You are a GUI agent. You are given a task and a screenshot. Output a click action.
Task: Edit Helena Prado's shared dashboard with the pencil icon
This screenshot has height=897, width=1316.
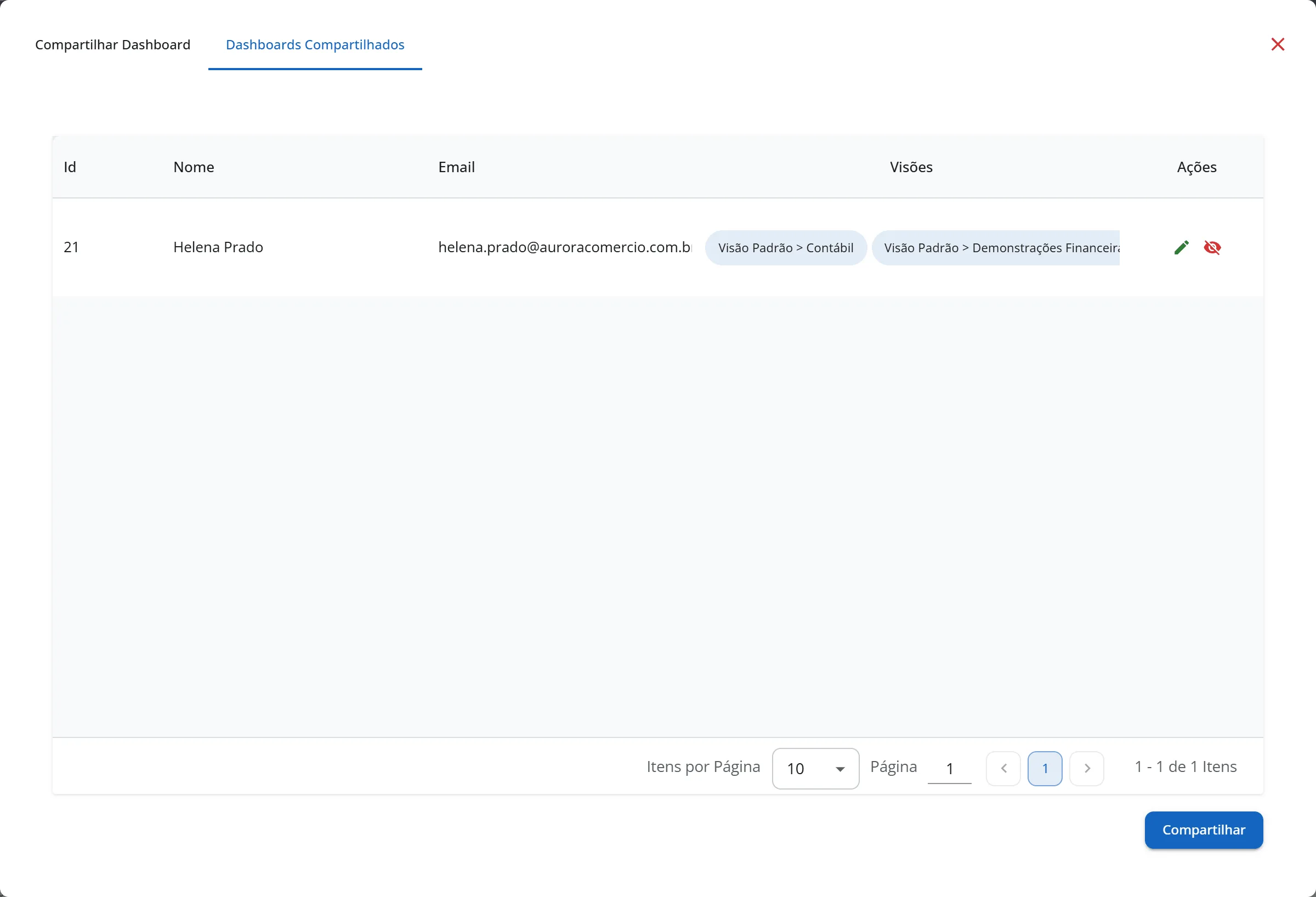pos(1181,247)
